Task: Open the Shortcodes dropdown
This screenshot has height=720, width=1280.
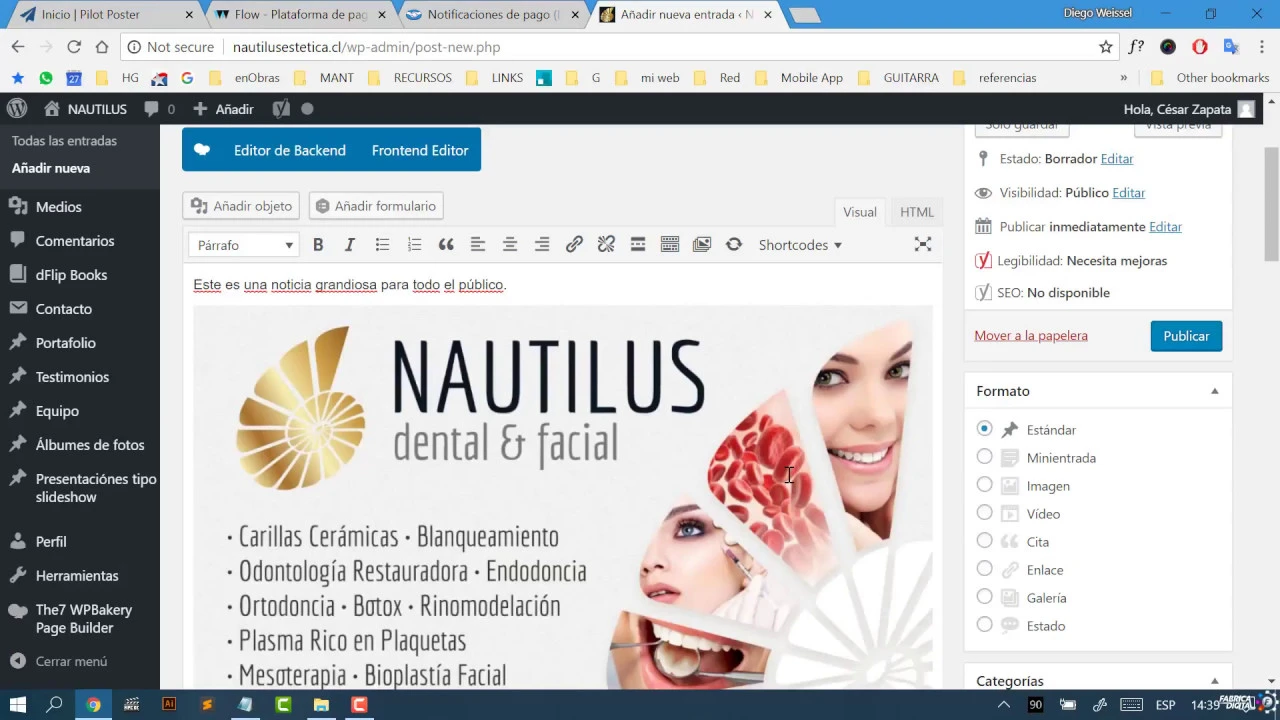Action: tap(800, 245)
